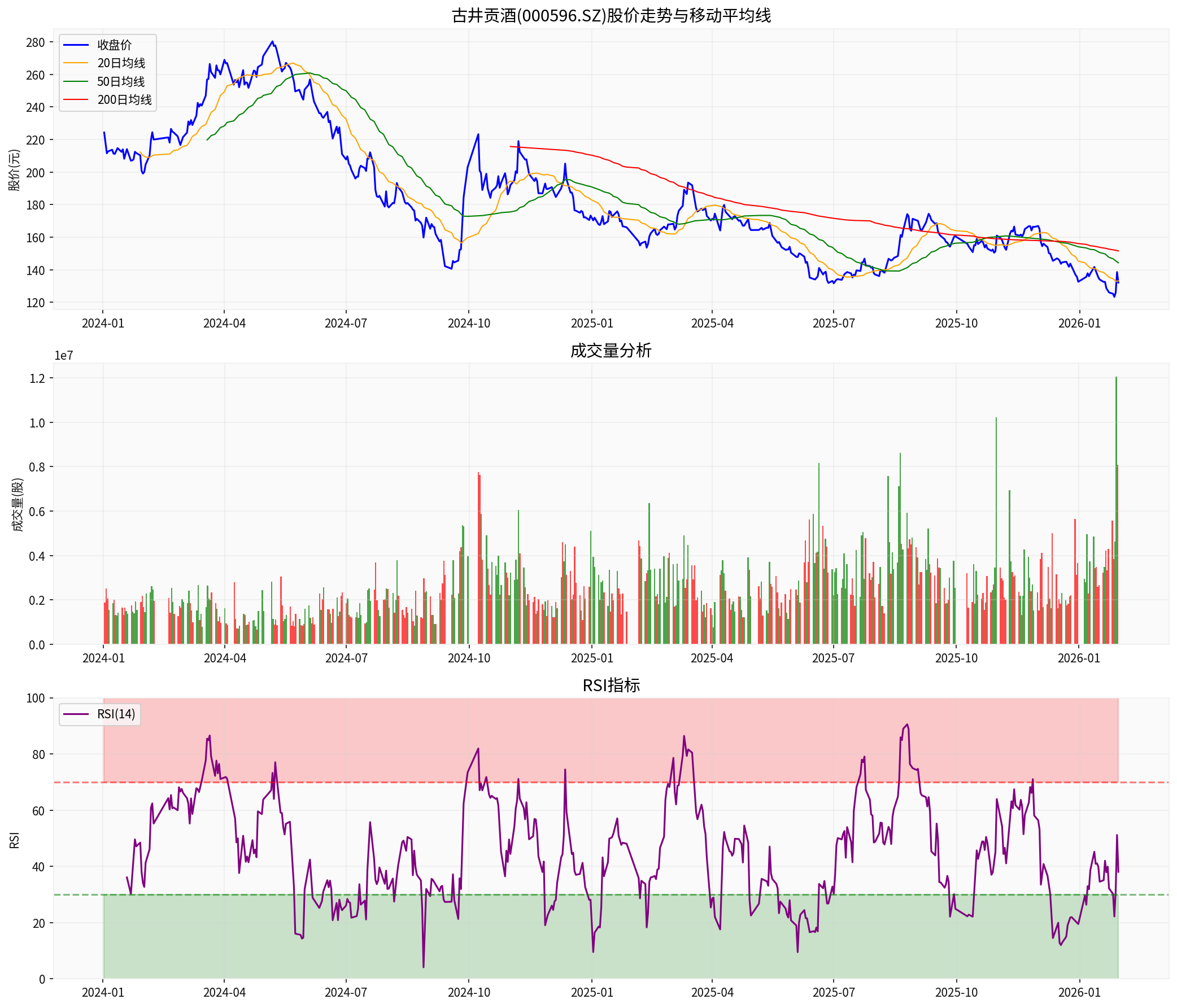Image resolution: width=1177 pixels, height=1008 pixels.
Task: Click the 收盘价 legend entry
Action: tap(114, 45)
